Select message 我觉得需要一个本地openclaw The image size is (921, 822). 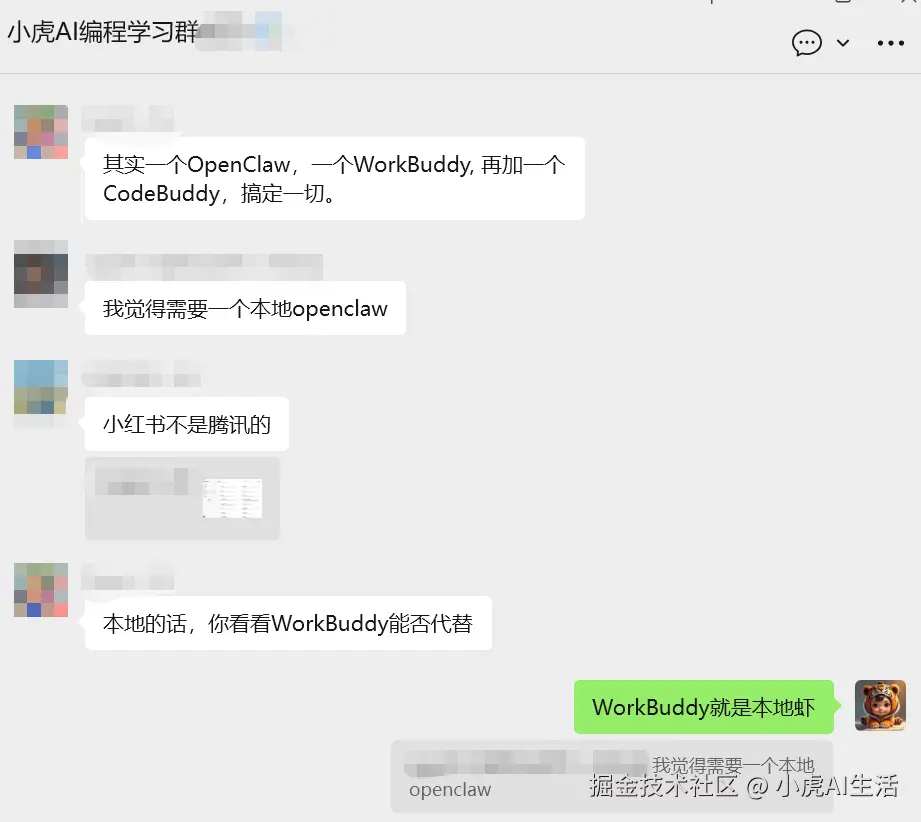click(x=245, y=308)
